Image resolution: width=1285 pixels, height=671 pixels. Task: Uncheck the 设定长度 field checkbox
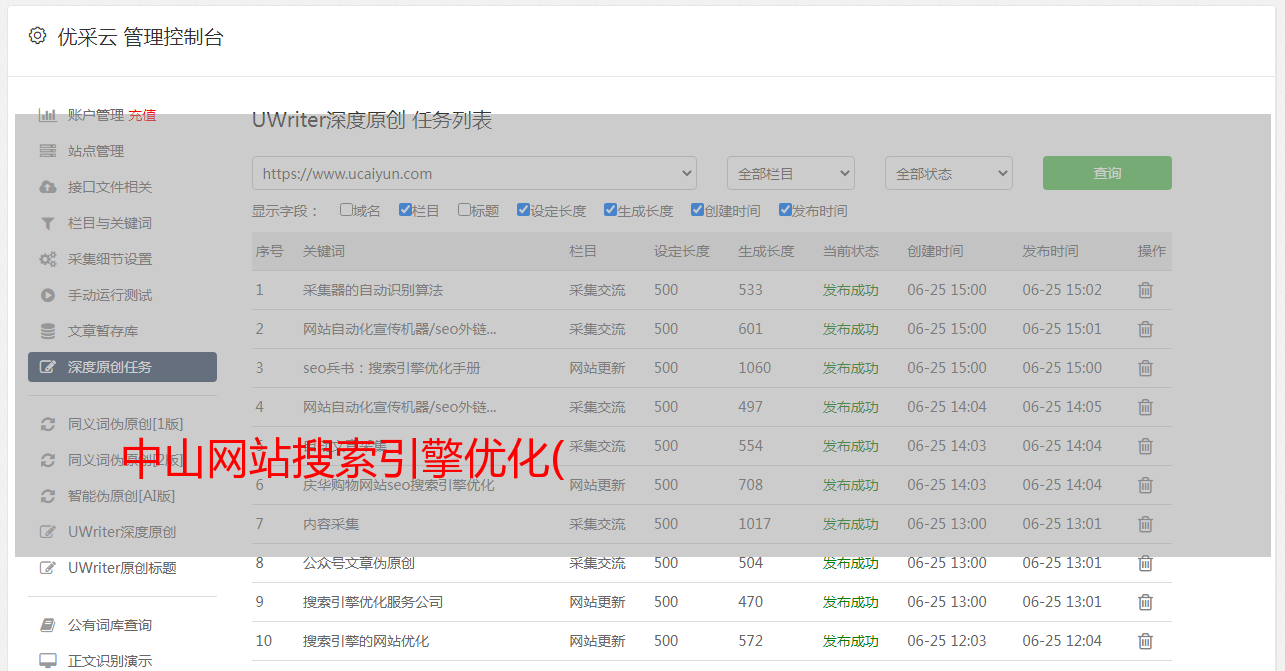point(523,210)
